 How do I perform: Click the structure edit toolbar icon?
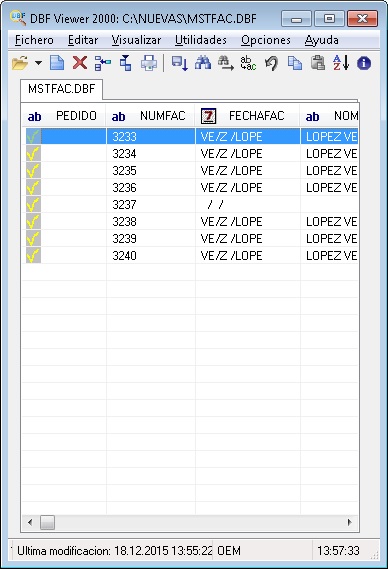pyautogui.click(x=103, y=63)
